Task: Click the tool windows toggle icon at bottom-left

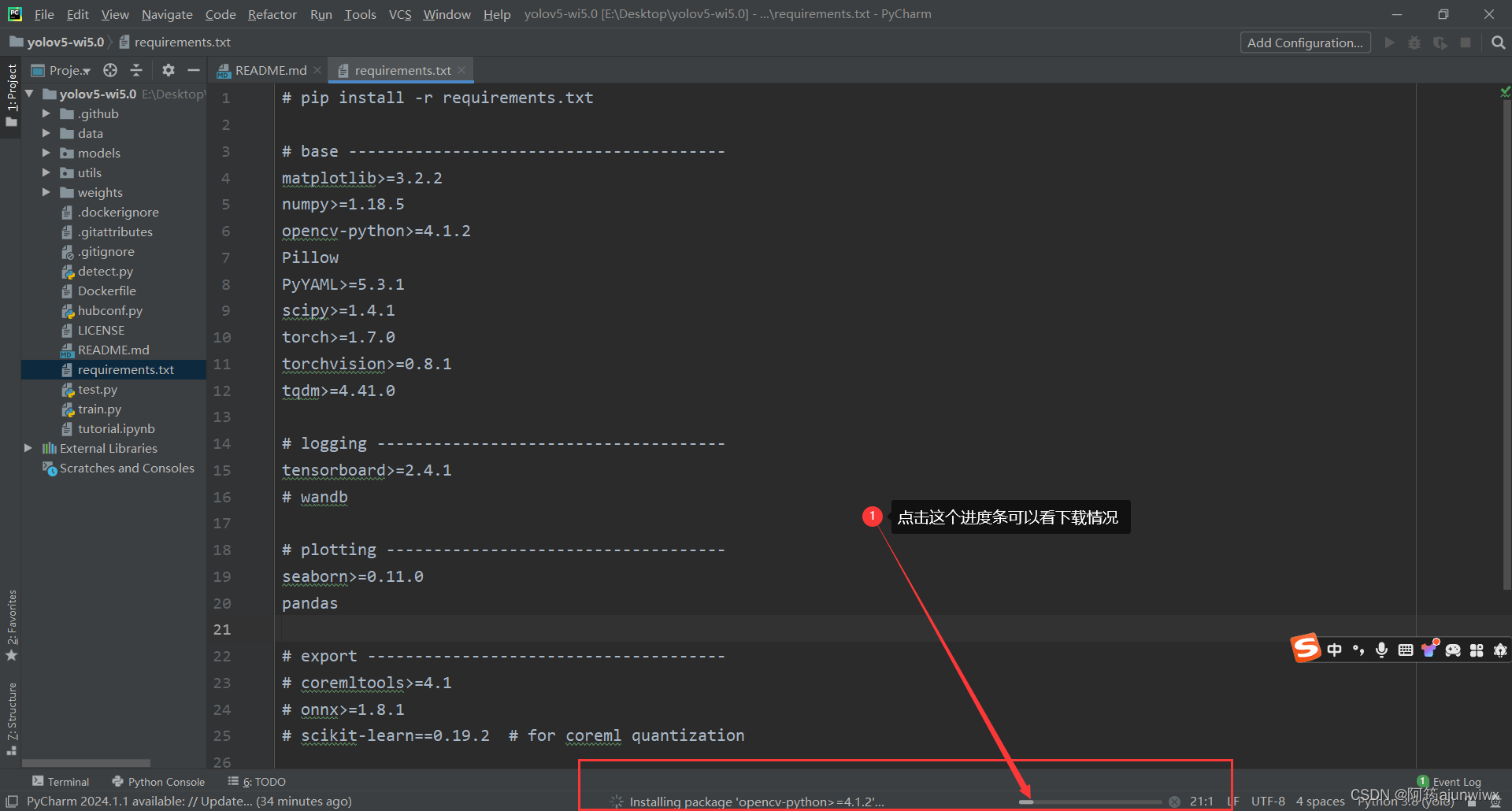Action: pos(12,801)
